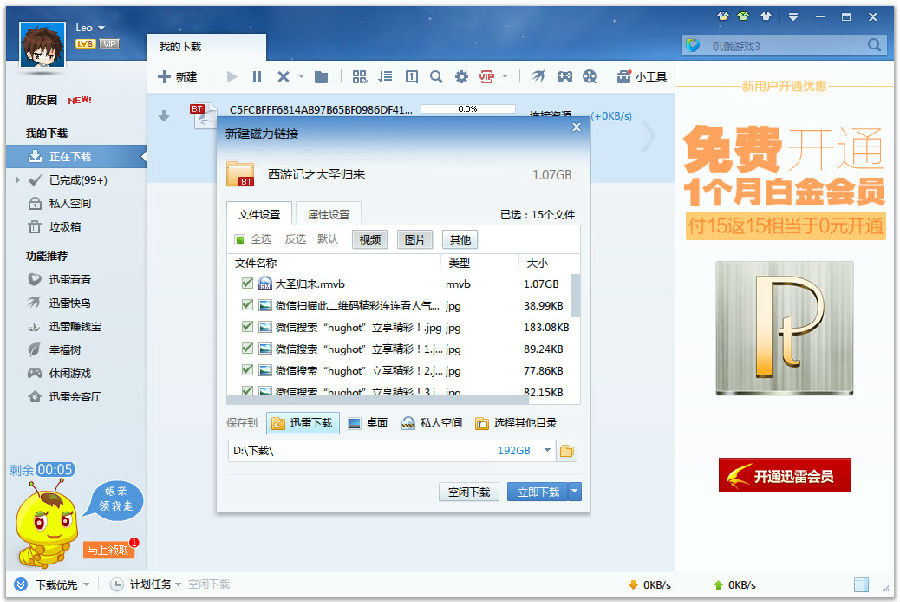Expand the VIP dropdown arrow
Screen dimensions: 900x602
point(505,76)
